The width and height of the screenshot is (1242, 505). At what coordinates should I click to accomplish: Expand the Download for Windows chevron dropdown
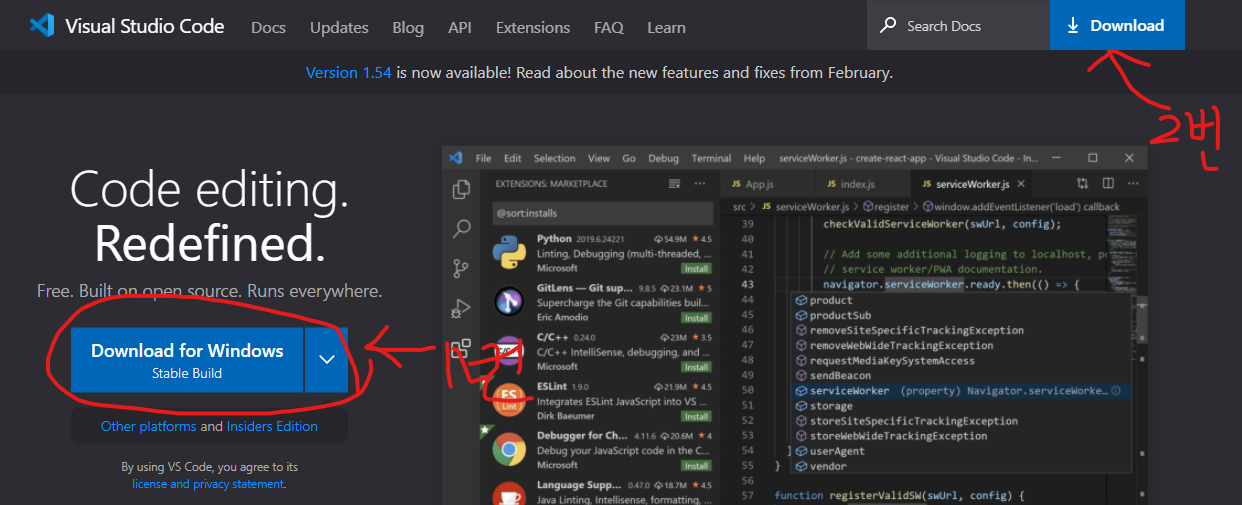coord(327,360)
